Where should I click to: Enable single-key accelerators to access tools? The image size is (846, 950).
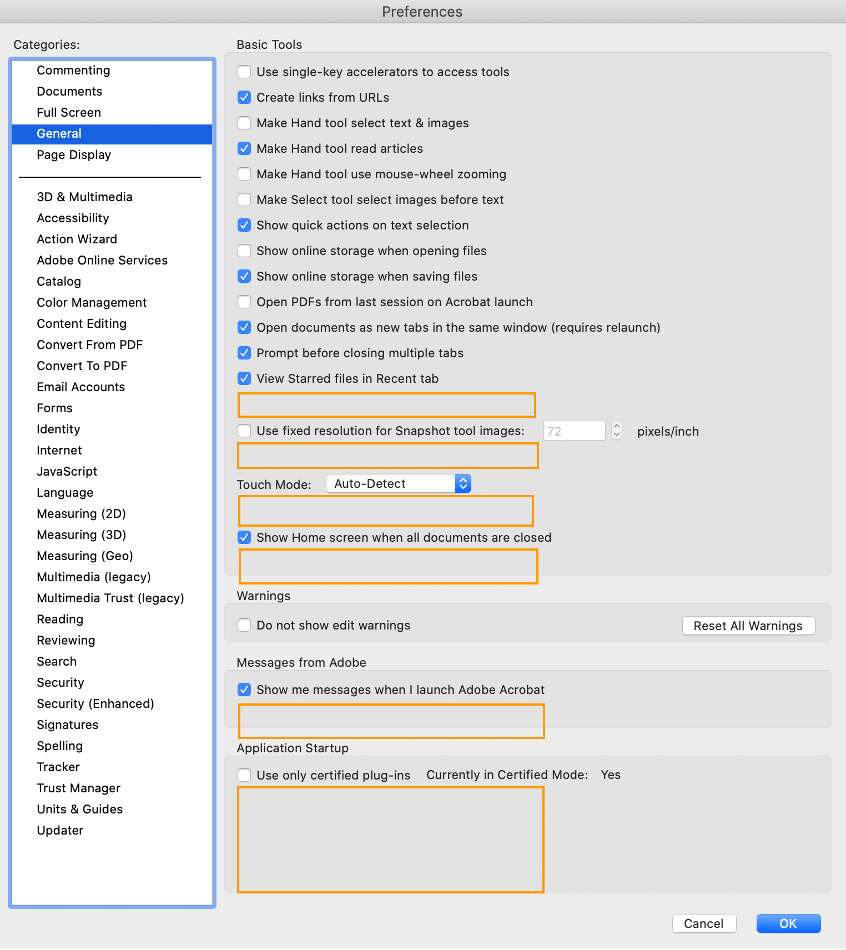coord(244,72)
